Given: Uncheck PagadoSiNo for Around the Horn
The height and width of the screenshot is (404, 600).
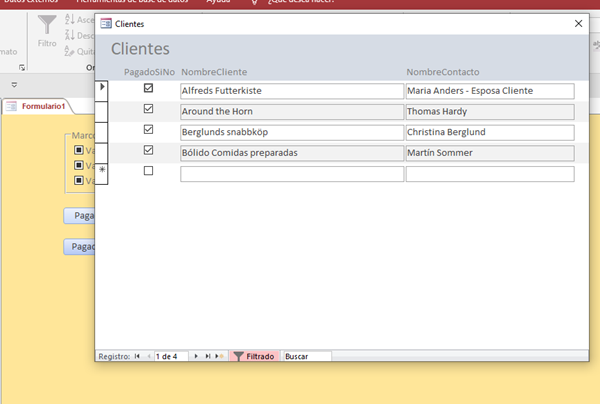Looking at the screenshot, I should 148,109.
